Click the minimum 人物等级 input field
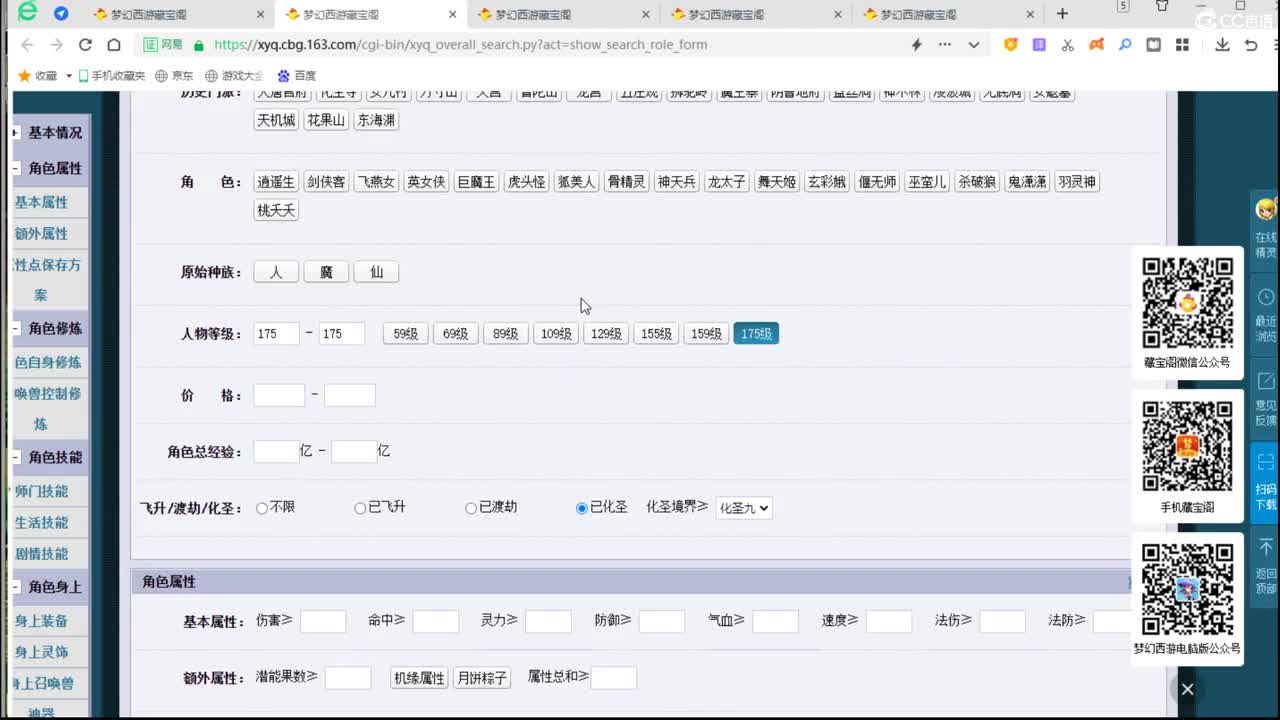The height and width of the screenshot is (720, 1280). pos(277,334)
